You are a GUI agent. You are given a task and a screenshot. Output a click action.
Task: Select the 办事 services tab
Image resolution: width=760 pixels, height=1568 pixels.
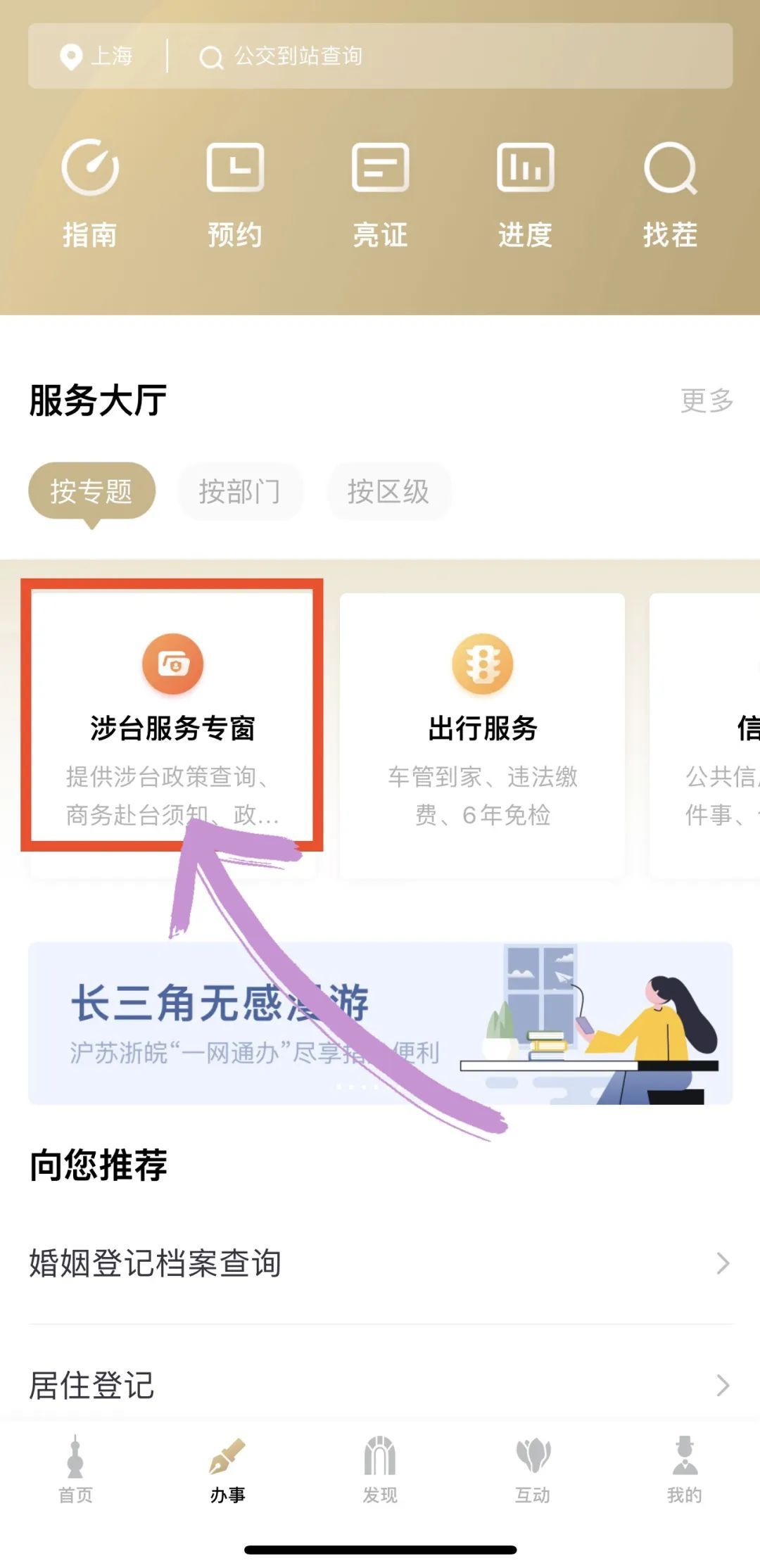coord(227,1470)
